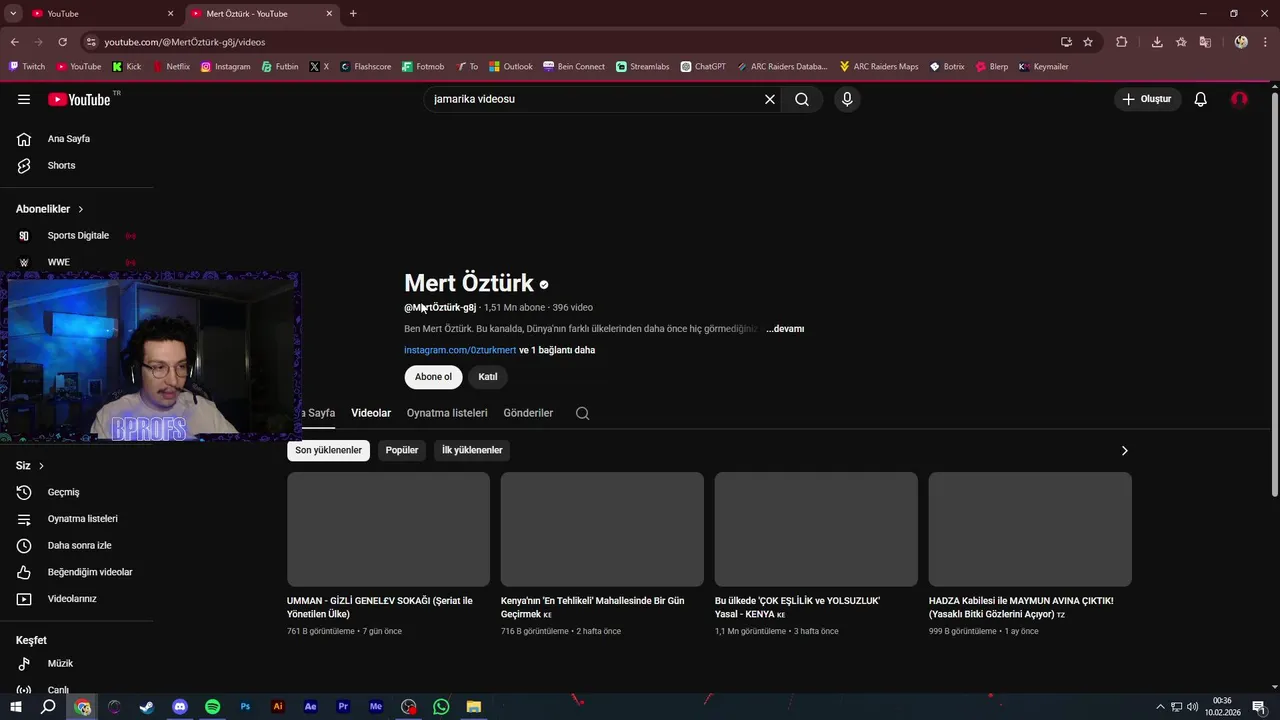Image resolution: width=1280 pixels, height=720 pixels.
Task: Expand the Siz section
Action: click(30, 466)
